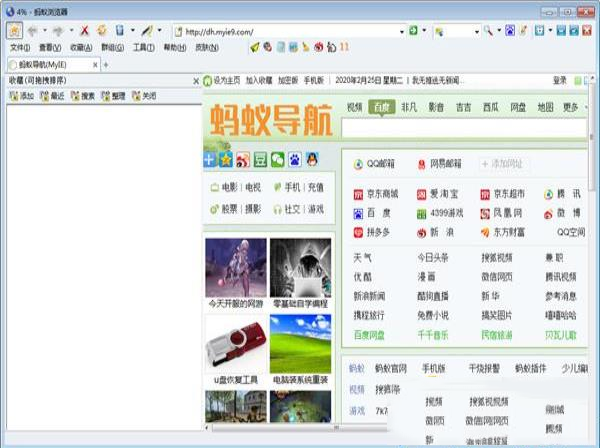Click the favorites star toolbar button
Screen dimensions: 600x448
tap(15, 31)
